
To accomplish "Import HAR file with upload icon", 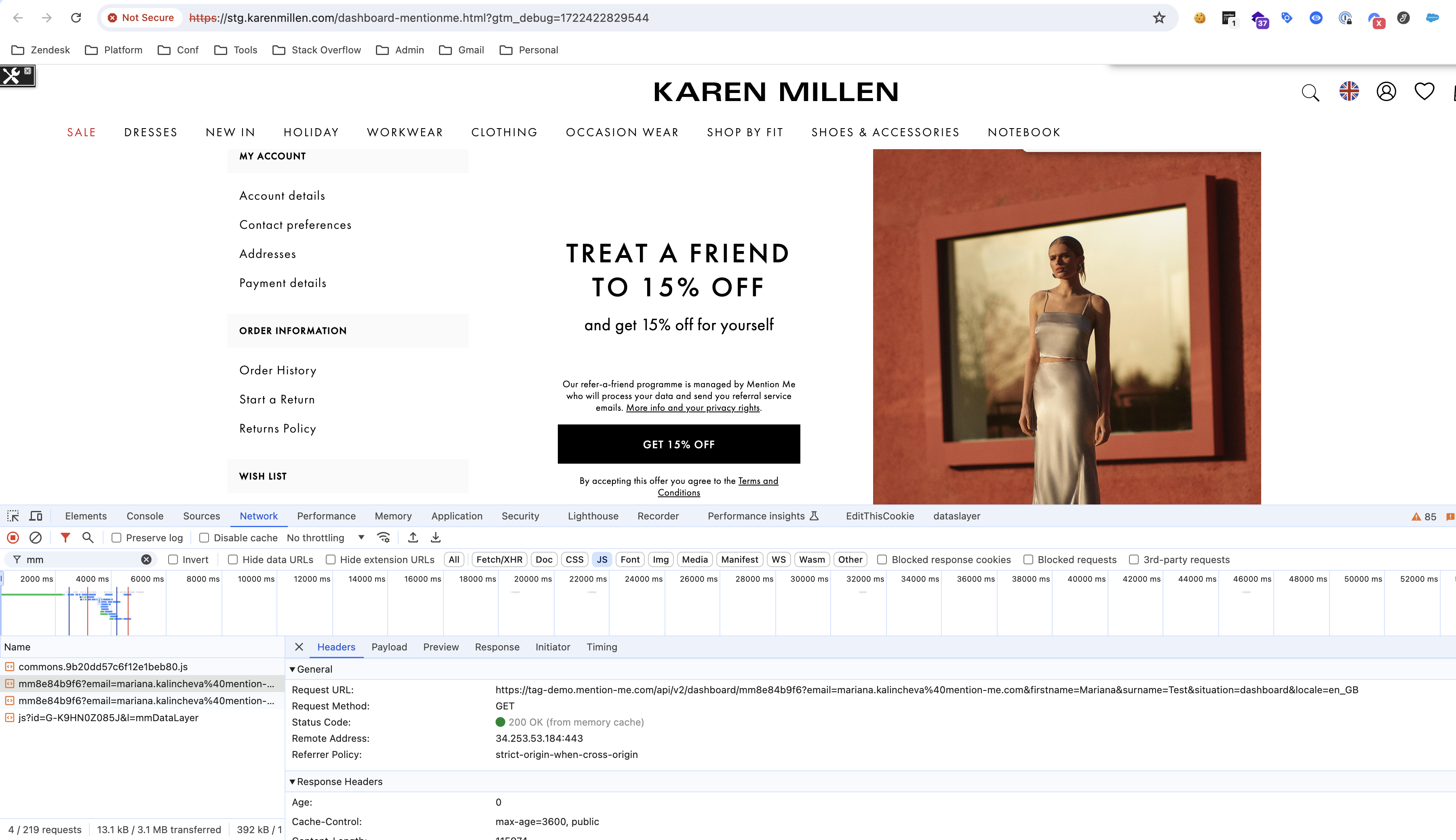I will [x=413, y=538].
